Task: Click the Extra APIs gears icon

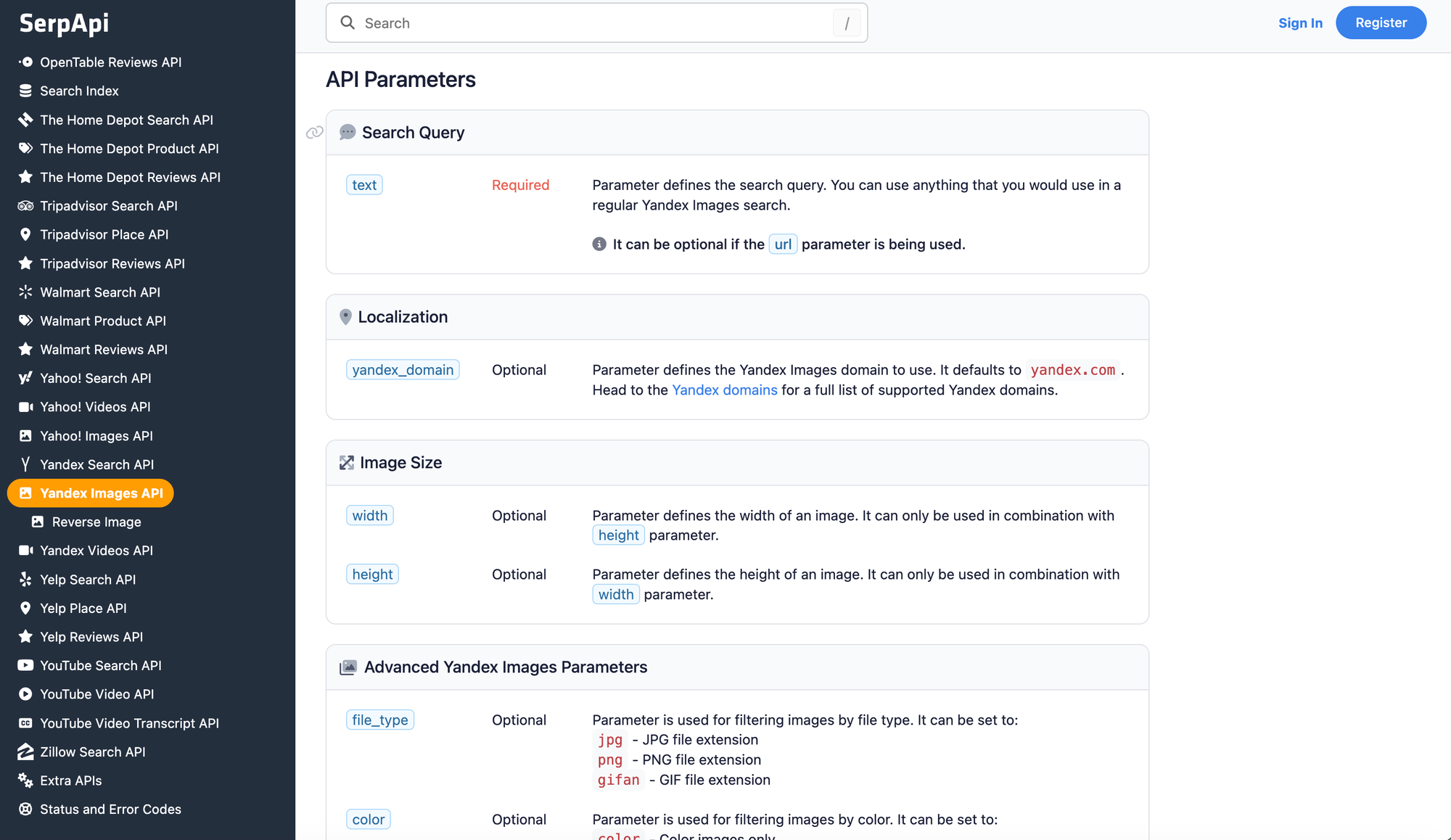Action: [25, 781]
